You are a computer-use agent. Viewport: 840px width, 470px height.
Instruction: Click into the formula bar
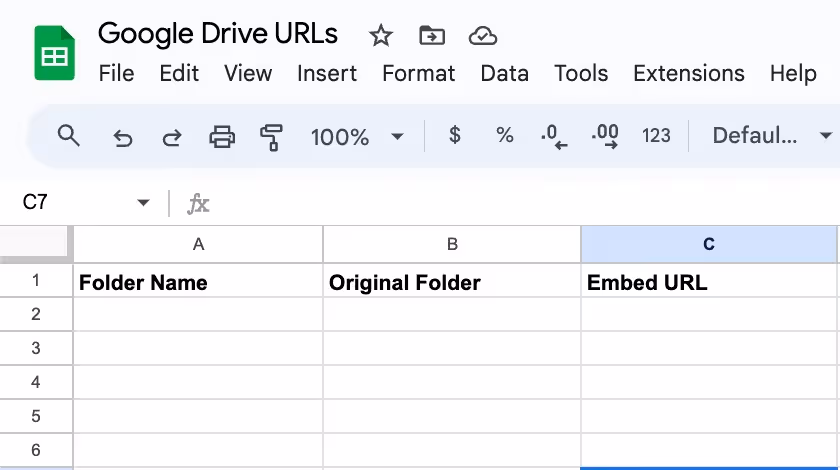click(525, 203)
